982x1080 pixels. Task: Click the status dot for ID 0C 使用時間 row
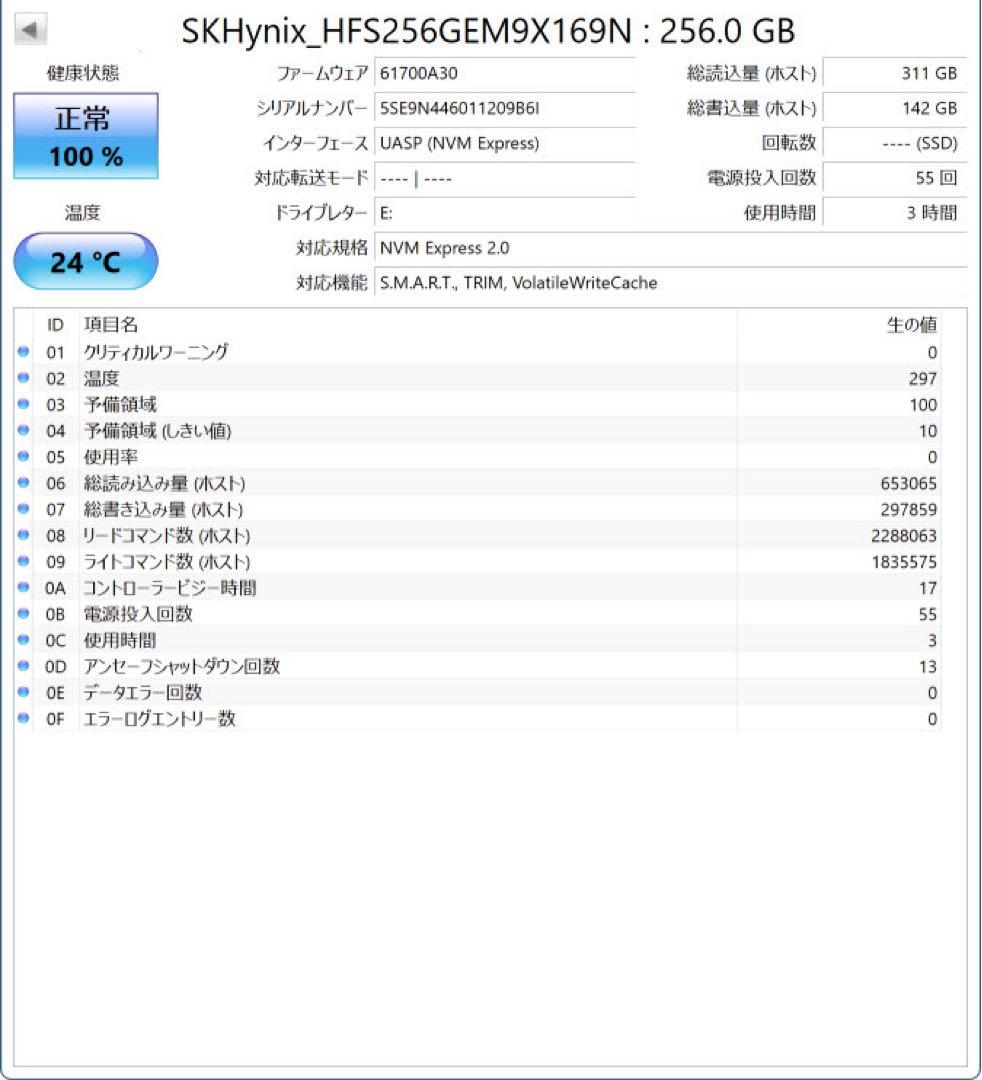click(x=23, y=639)
